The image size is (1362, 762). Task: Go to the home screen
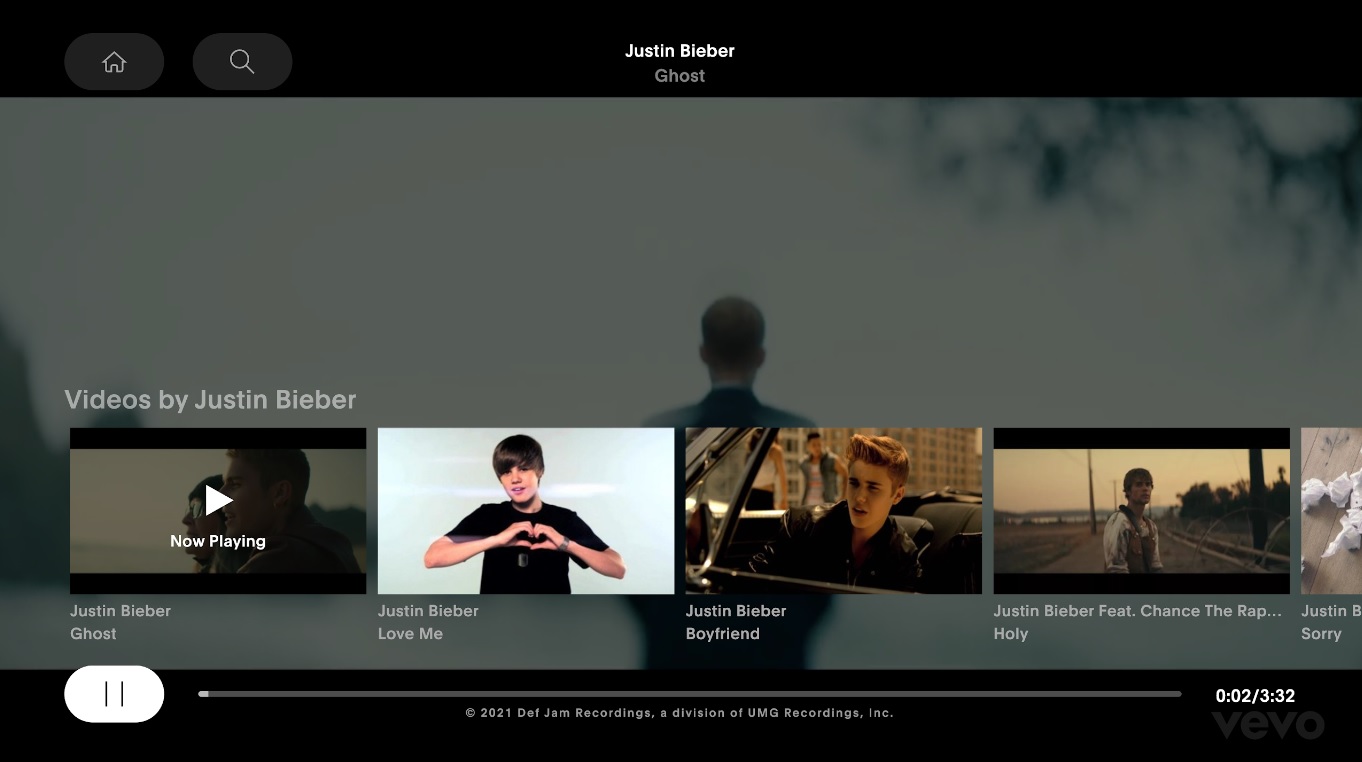coord(114,62)
